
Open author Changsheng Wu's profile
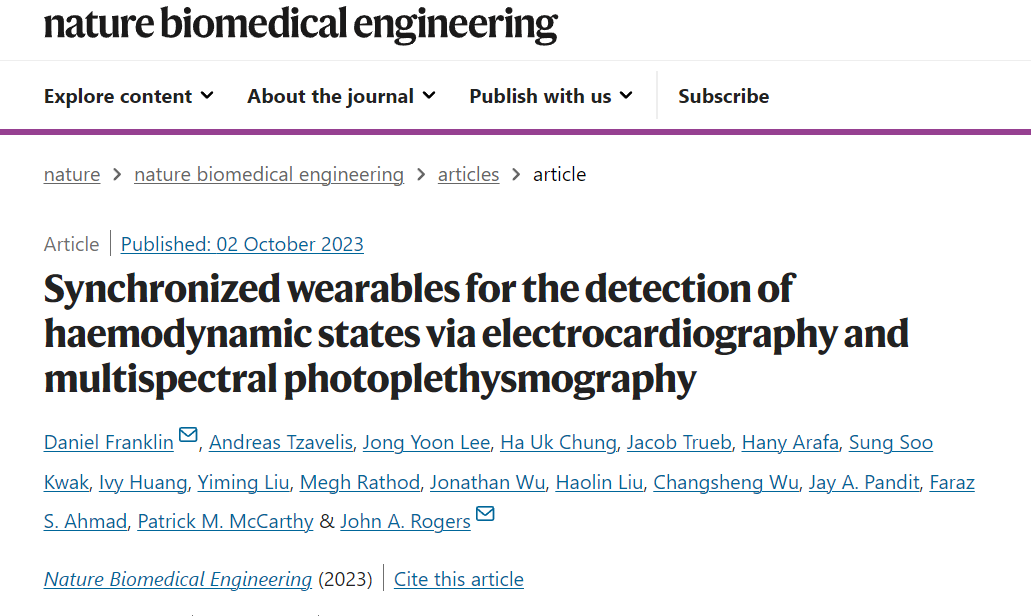tap(726, 483)
